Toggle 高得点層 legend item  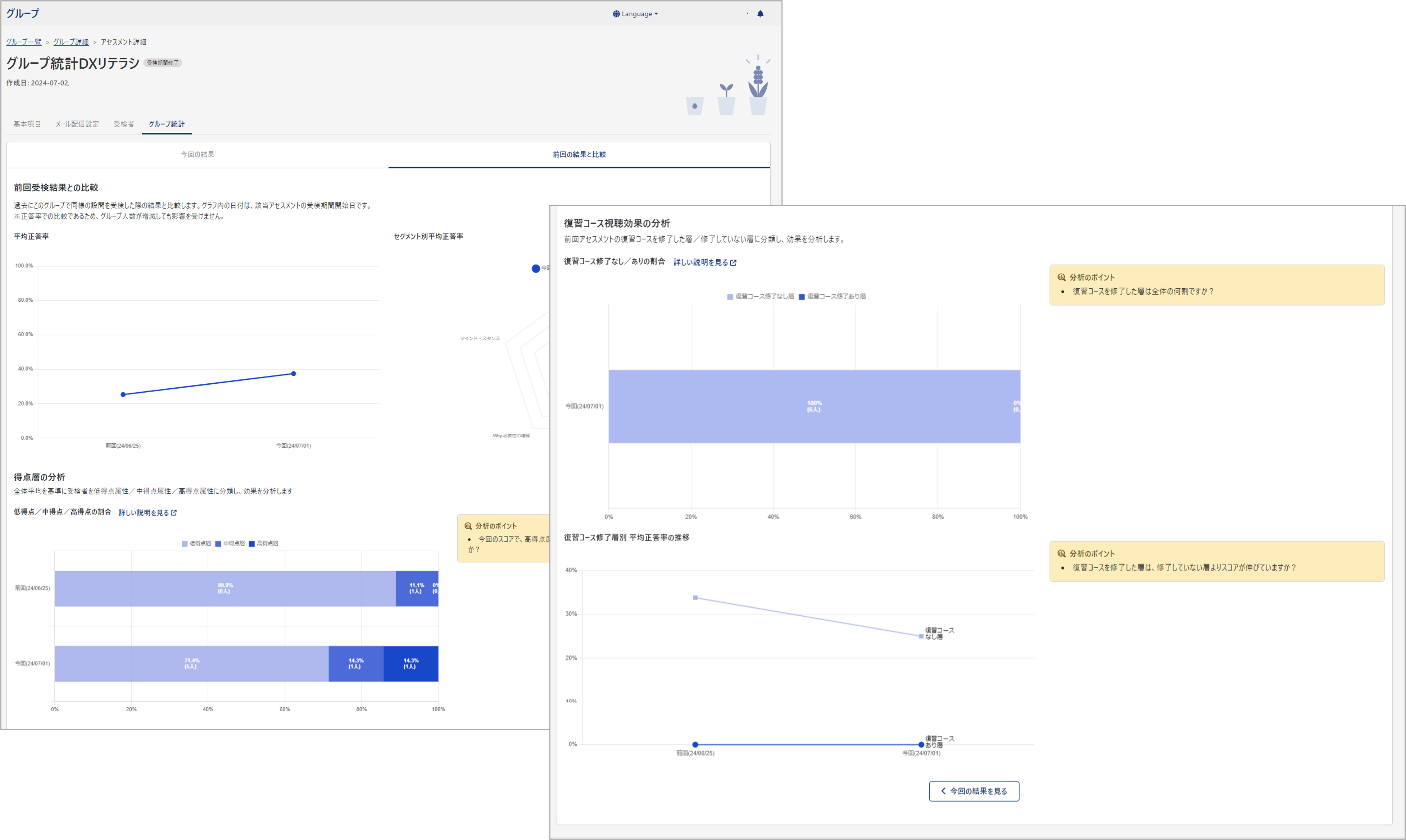pos(263,543)
